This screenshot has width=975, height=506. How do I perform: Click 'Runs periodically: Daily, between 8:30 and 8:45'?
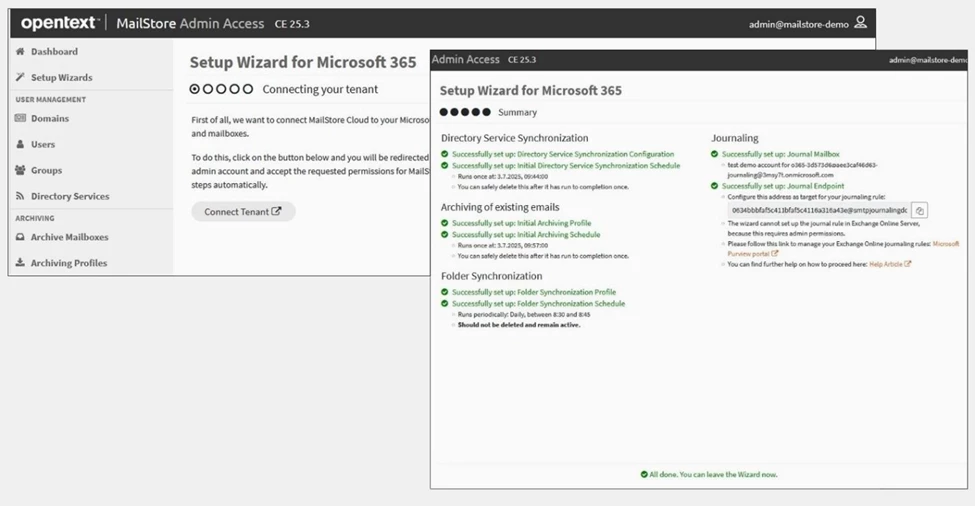click(524, 315)
